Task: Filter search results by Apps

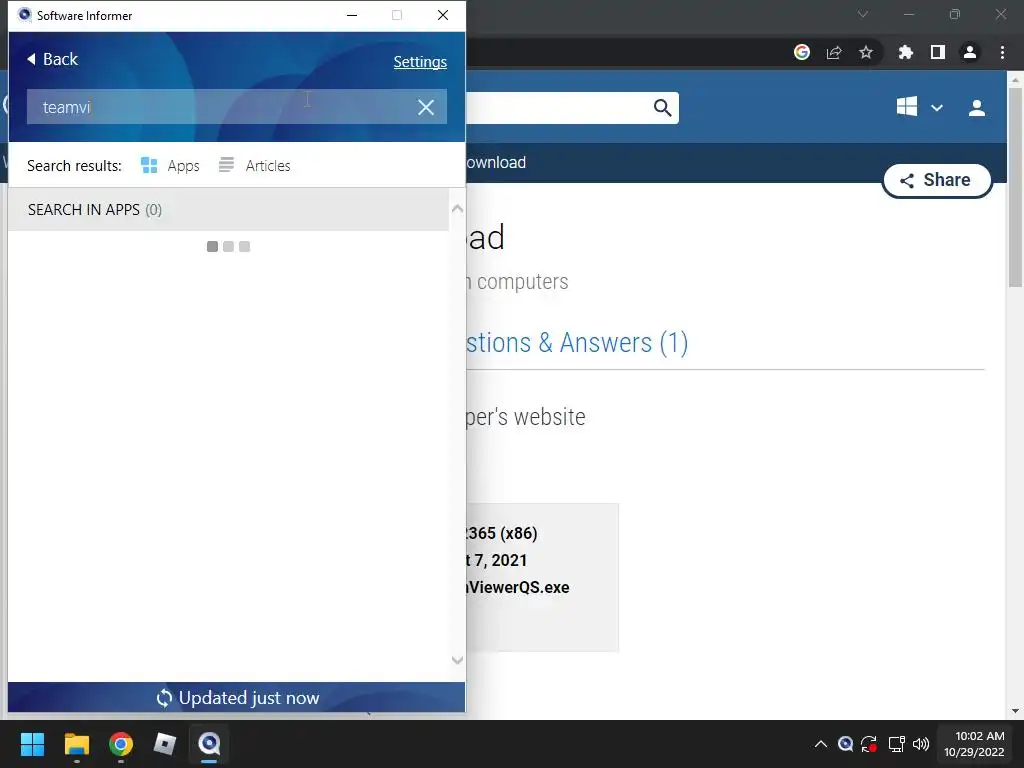Action: pos(170,166)
